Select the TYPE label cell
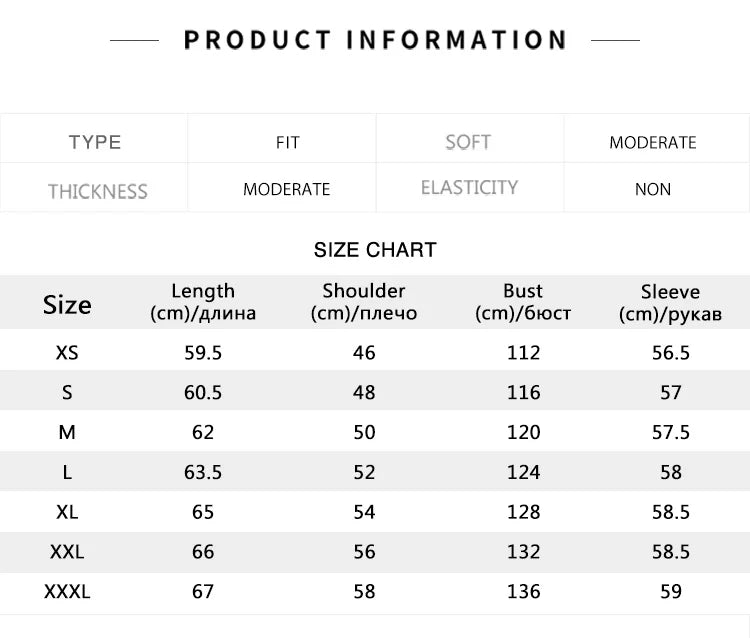Image resolution: width=750 pixels, height=638 pixels. click(x=95, y=142)
